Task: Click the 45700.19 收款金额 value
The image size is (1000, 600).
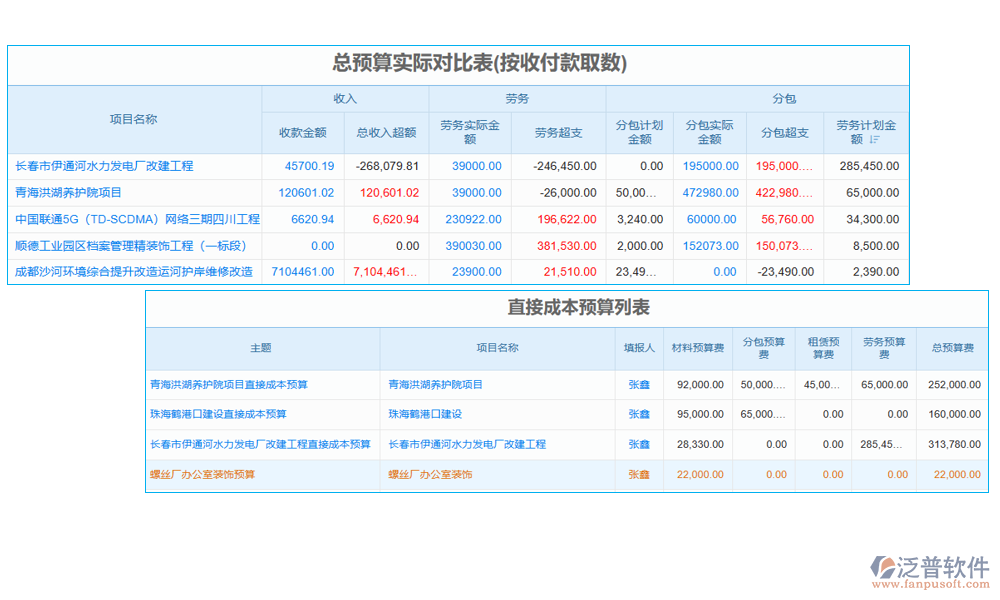Action: [x=309, y=166]
